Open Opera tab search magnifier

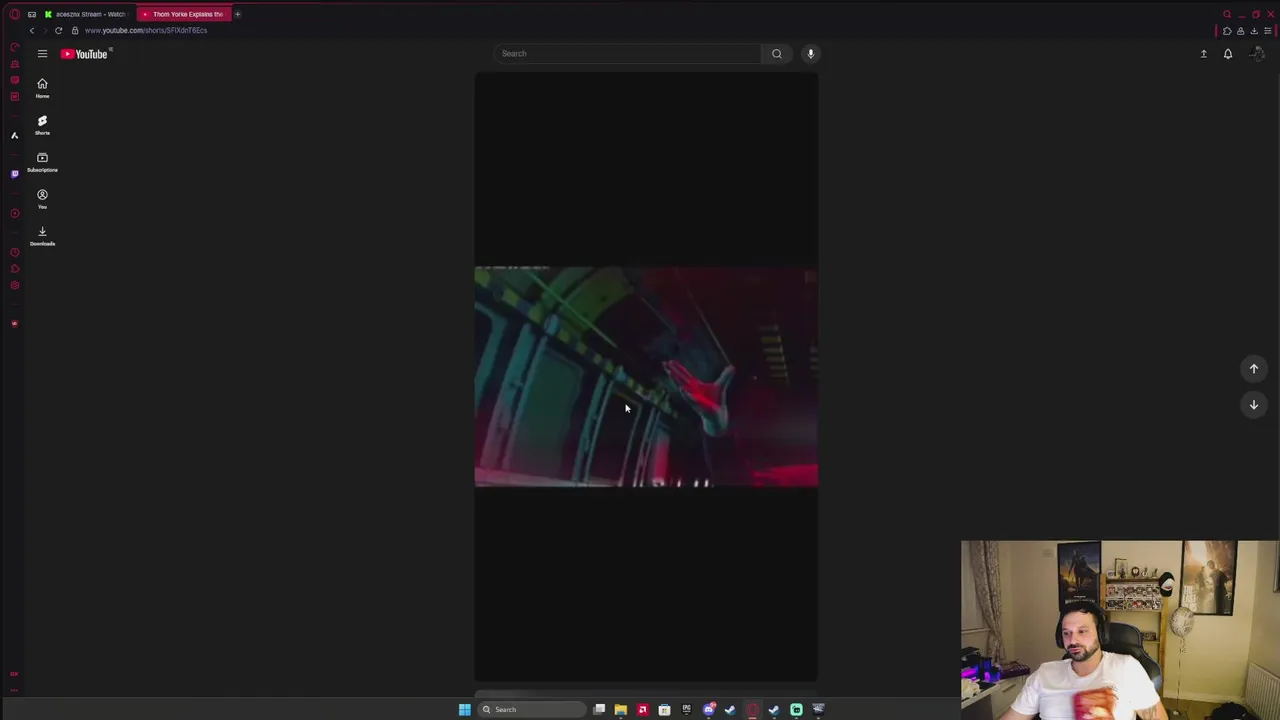[1227, 14]
